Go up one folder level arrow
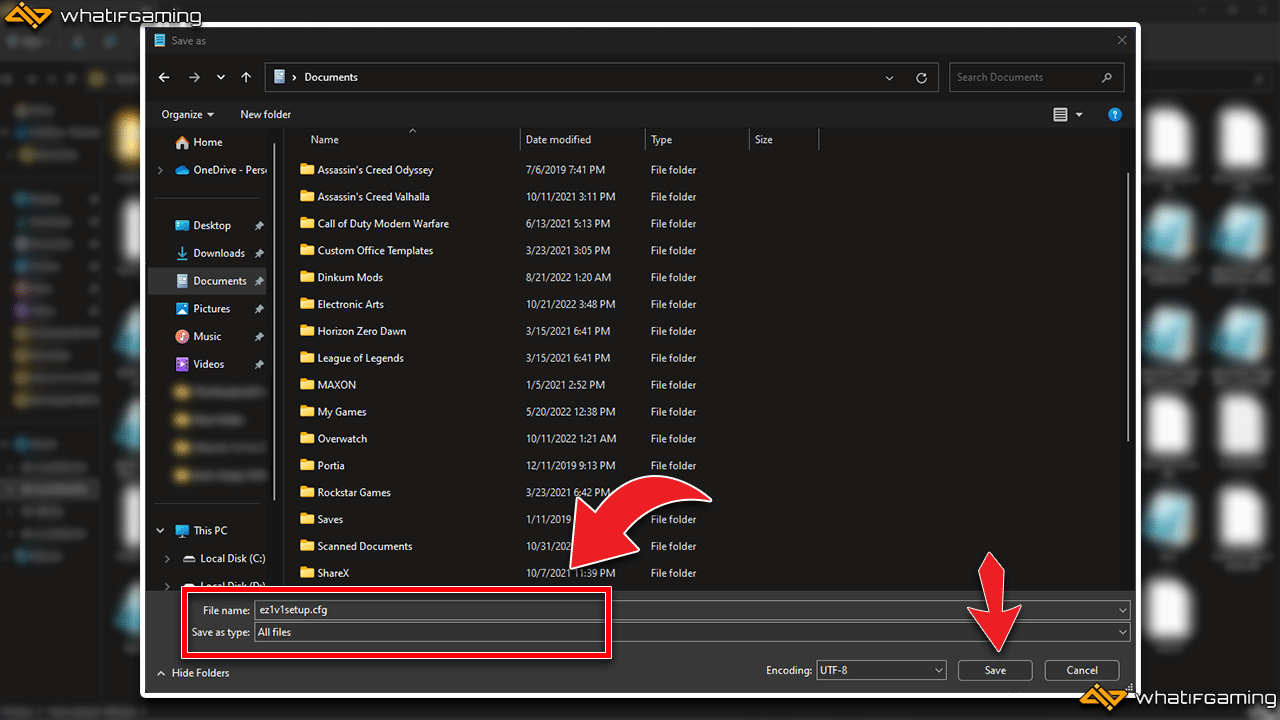 point(246,77)
